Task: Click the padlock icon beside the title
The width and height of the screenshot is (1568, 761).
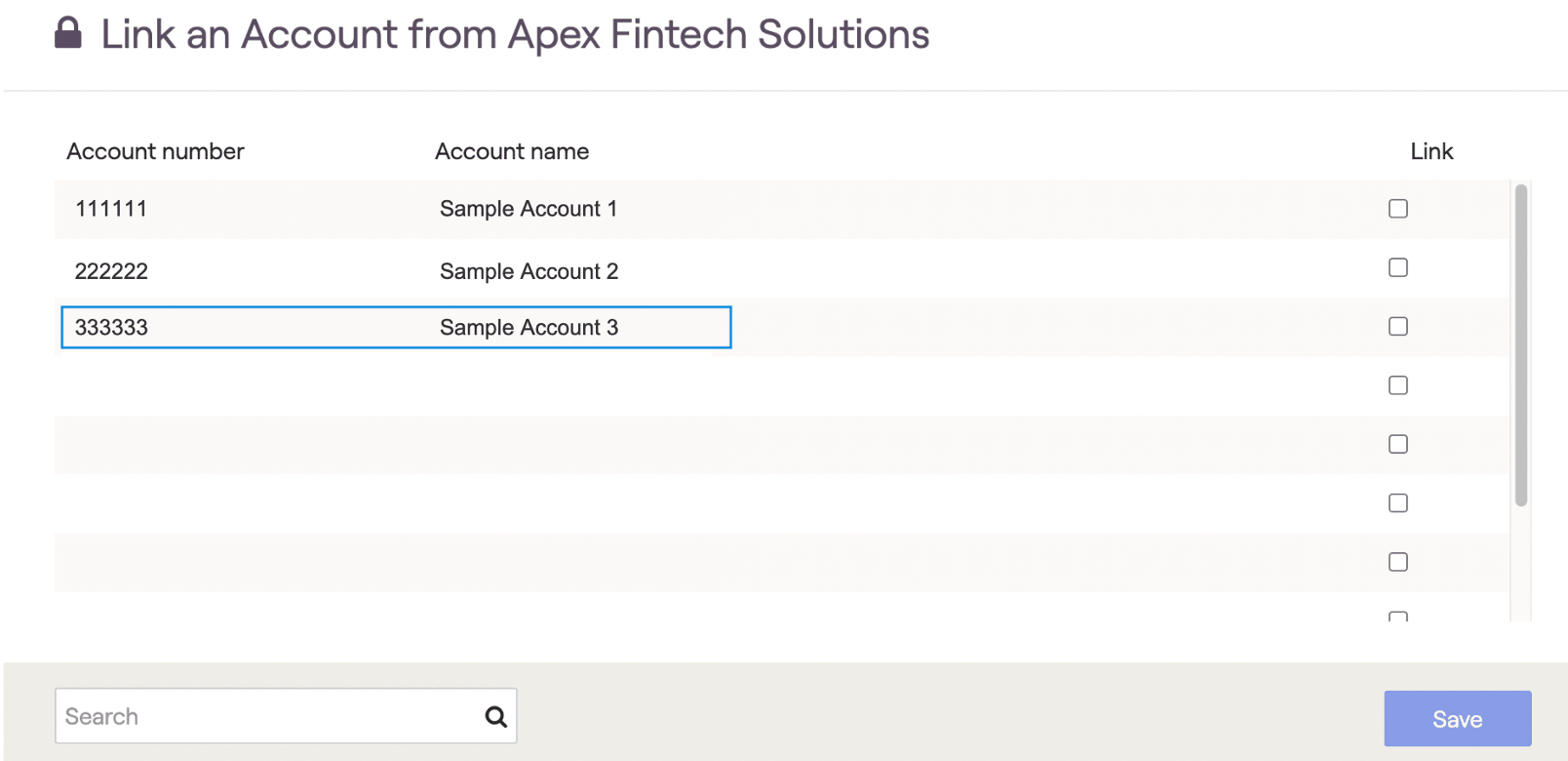Action: [x=67, y=32]
